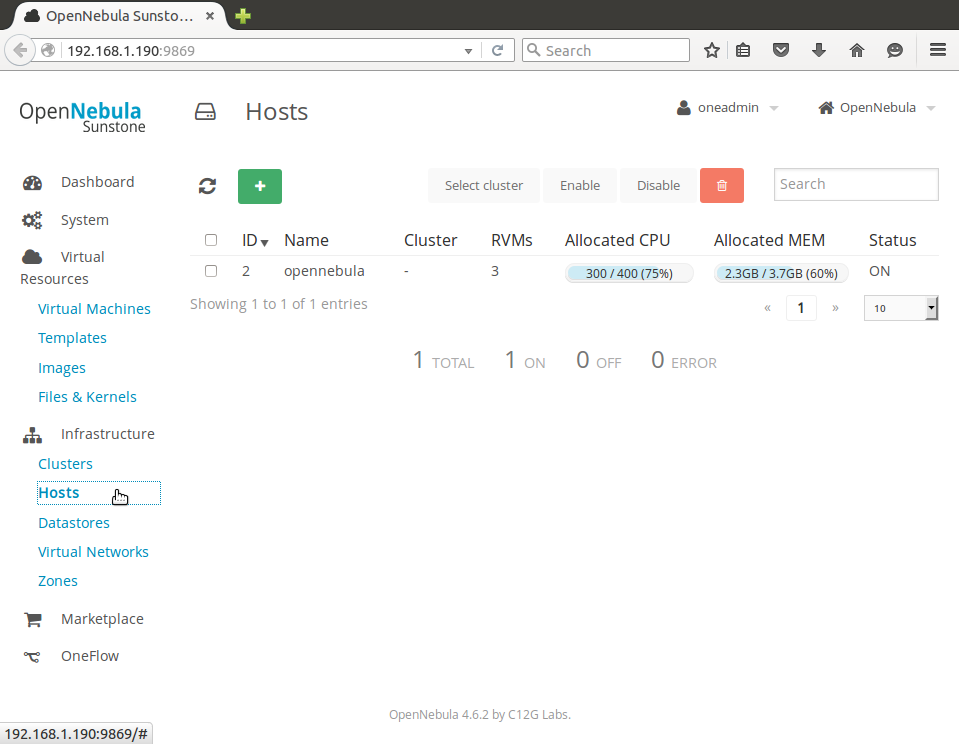
Task: Open Dashboard in the sidebar
Action: [97, 182]
